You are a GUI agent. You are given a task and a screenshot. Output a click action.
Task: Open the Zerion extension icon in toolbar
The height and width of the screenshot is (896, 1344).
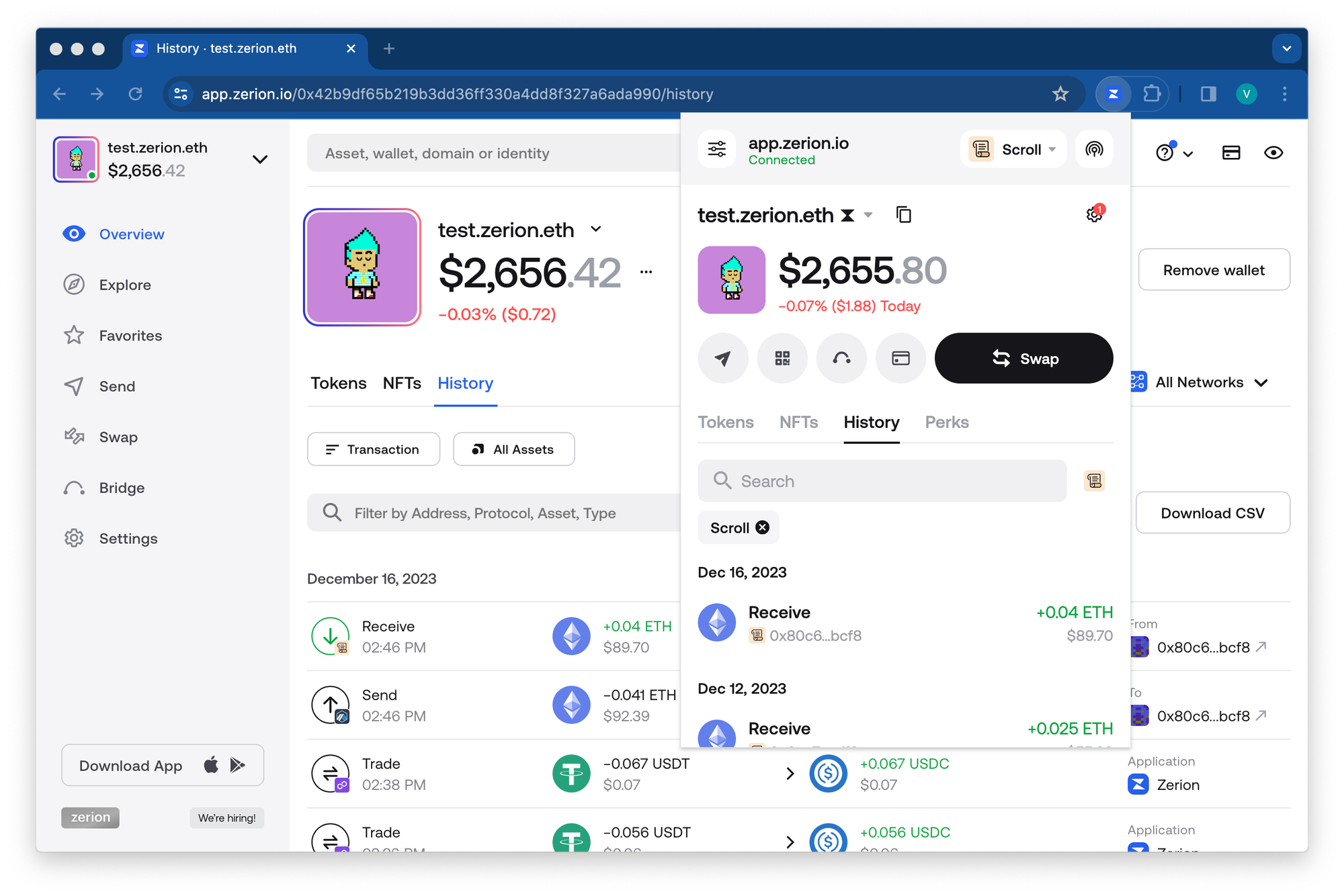(1113, 94)
